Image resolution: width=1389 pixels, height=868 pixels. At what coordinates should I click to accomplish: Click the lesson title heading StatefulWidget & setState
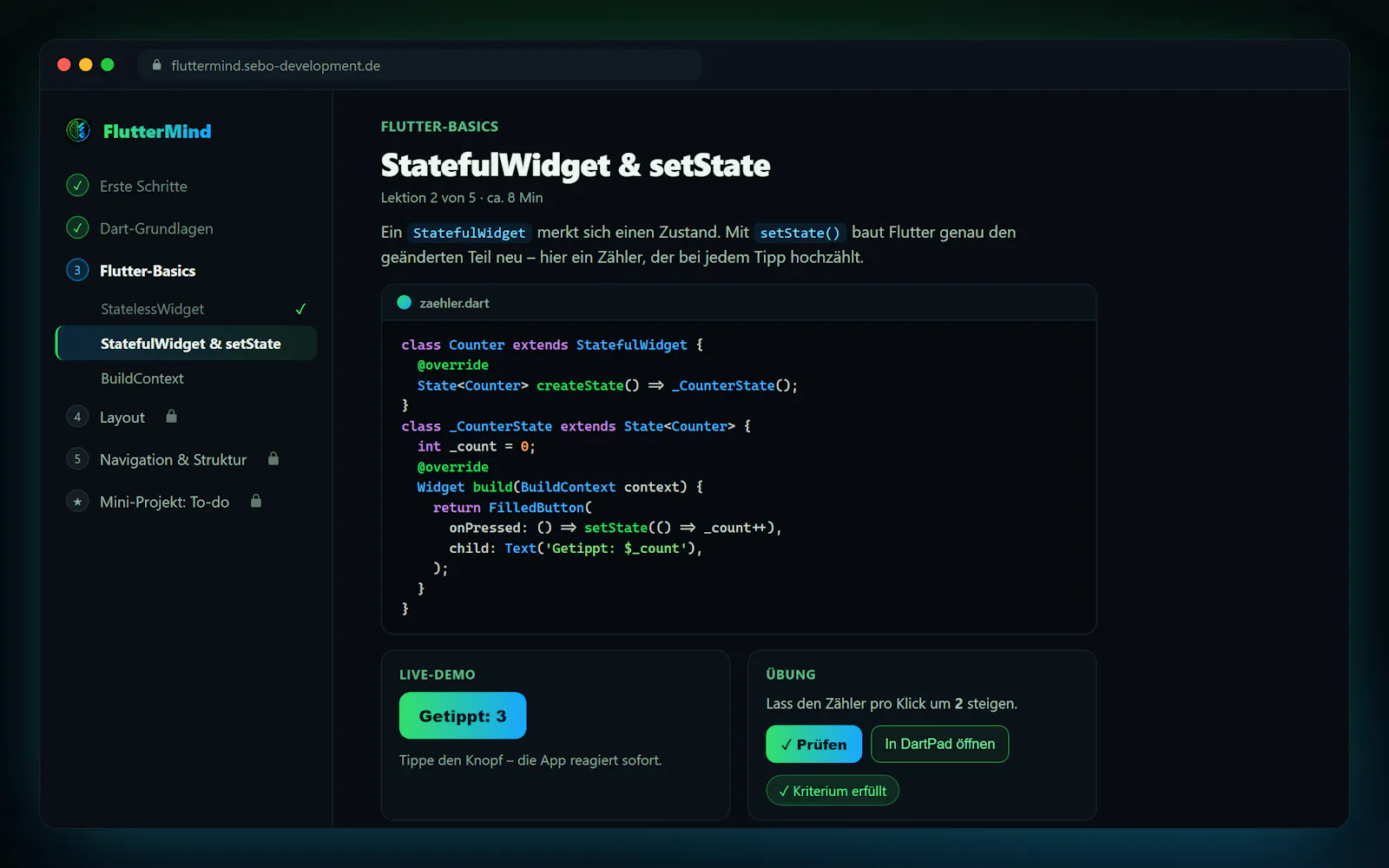(x=576, y=165)
